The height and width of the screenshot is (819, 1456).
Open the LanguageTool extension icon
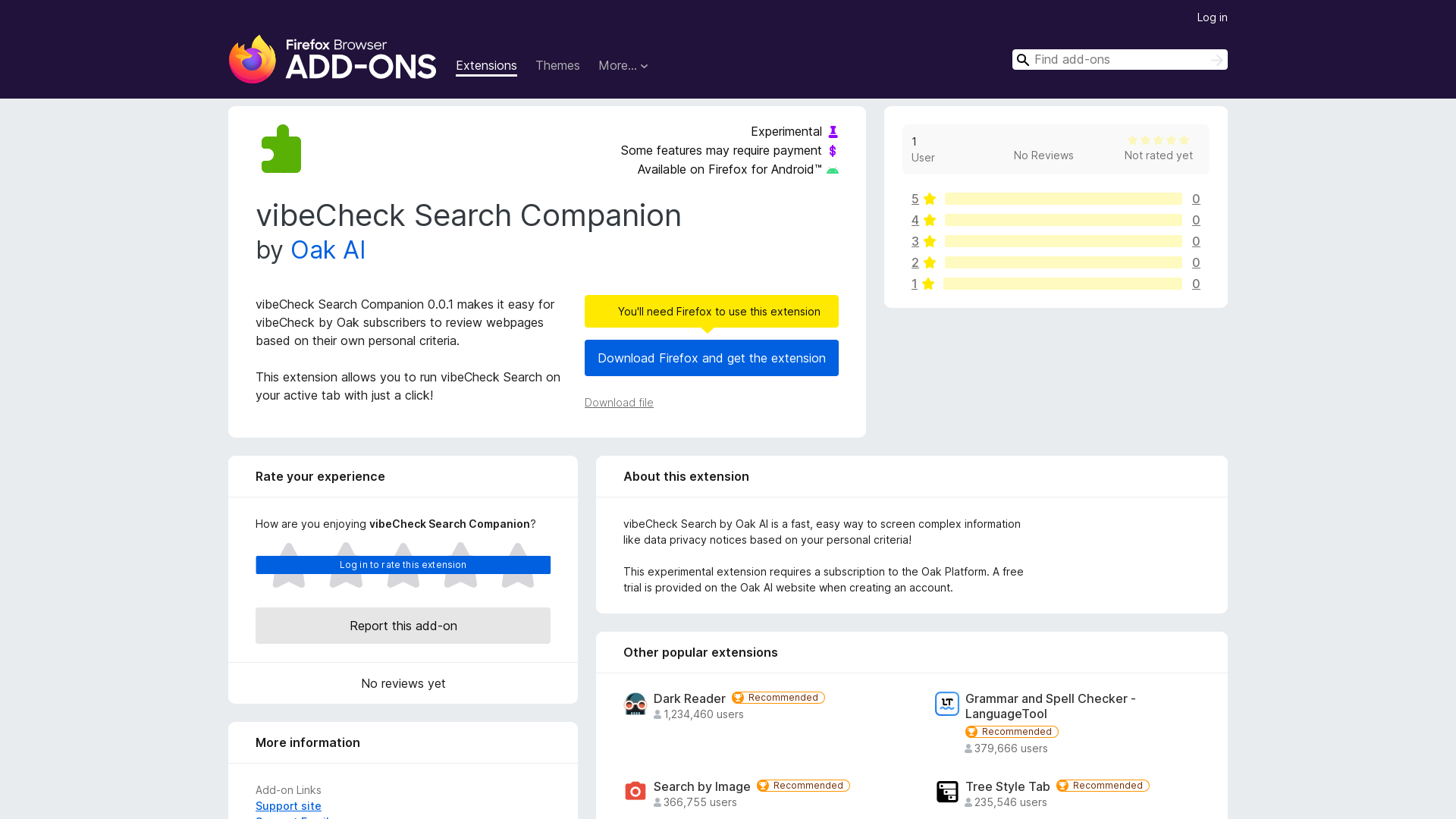(947, 704)
